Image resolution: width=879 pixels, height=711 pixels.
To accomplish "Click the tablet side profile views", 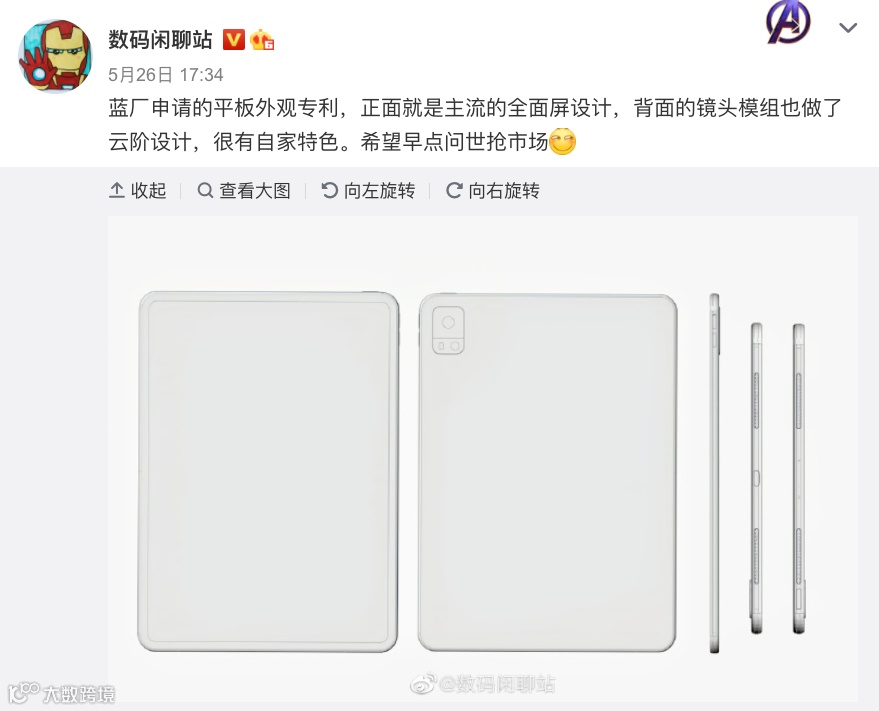I will [757, 473].
